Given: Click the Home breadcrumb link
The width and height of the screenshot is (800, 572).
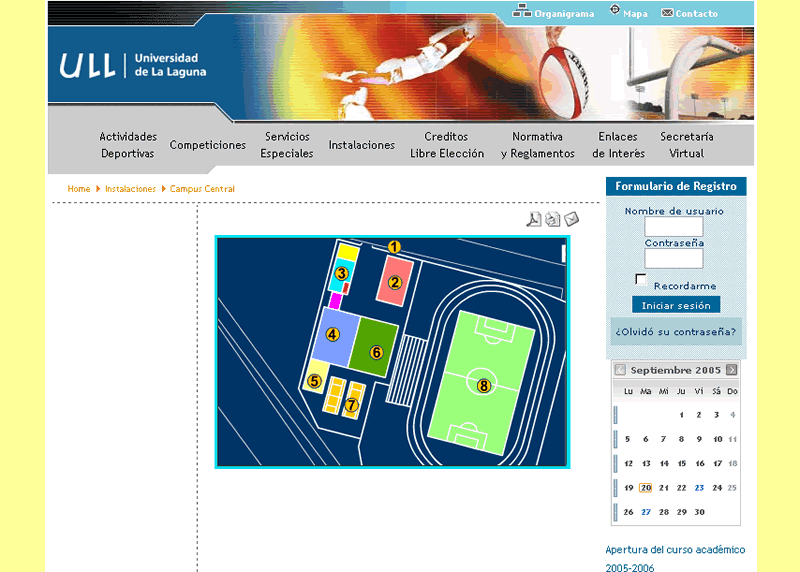Looking at the screenshot, I should click(79, 189).
